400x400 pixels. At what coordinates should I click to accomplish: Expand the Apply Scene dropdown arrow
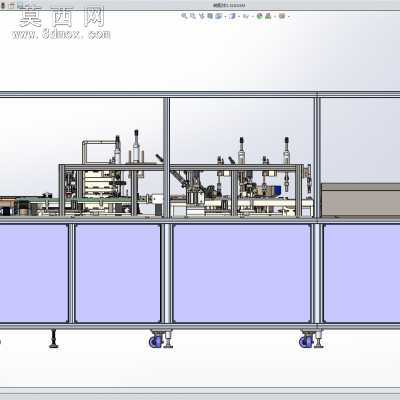coord(275,16)
